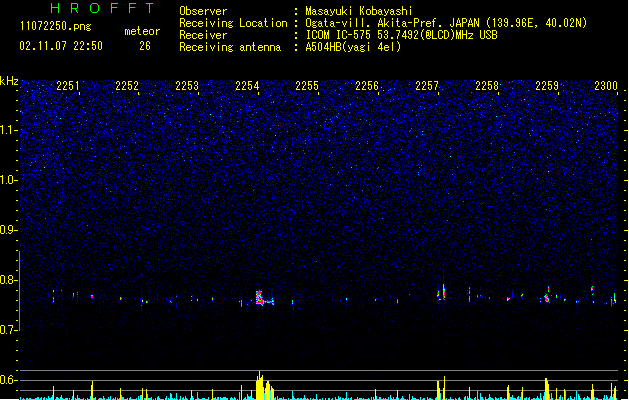Click the ICOM IC-575 receiver value
This screenshot has height=400, width=629.
point(401,35)
